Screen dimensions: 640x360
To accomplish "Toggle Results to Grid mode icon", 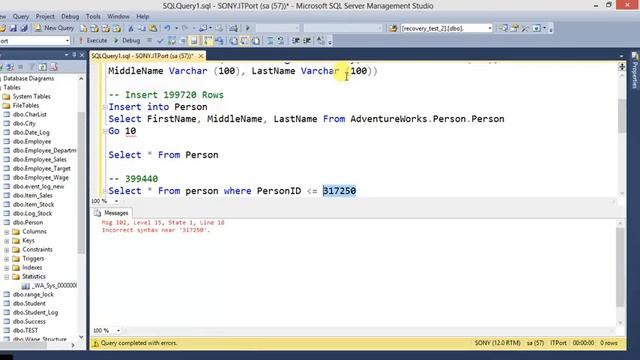I will [244, 40].
